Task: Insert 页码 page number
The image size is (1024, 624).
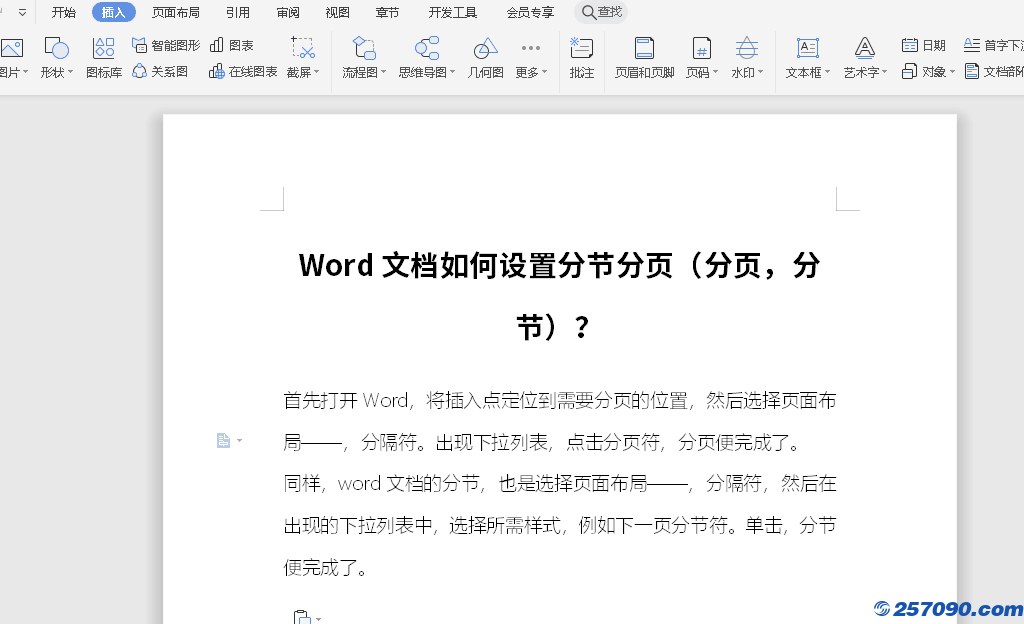Action: click(x=701, y=57)
